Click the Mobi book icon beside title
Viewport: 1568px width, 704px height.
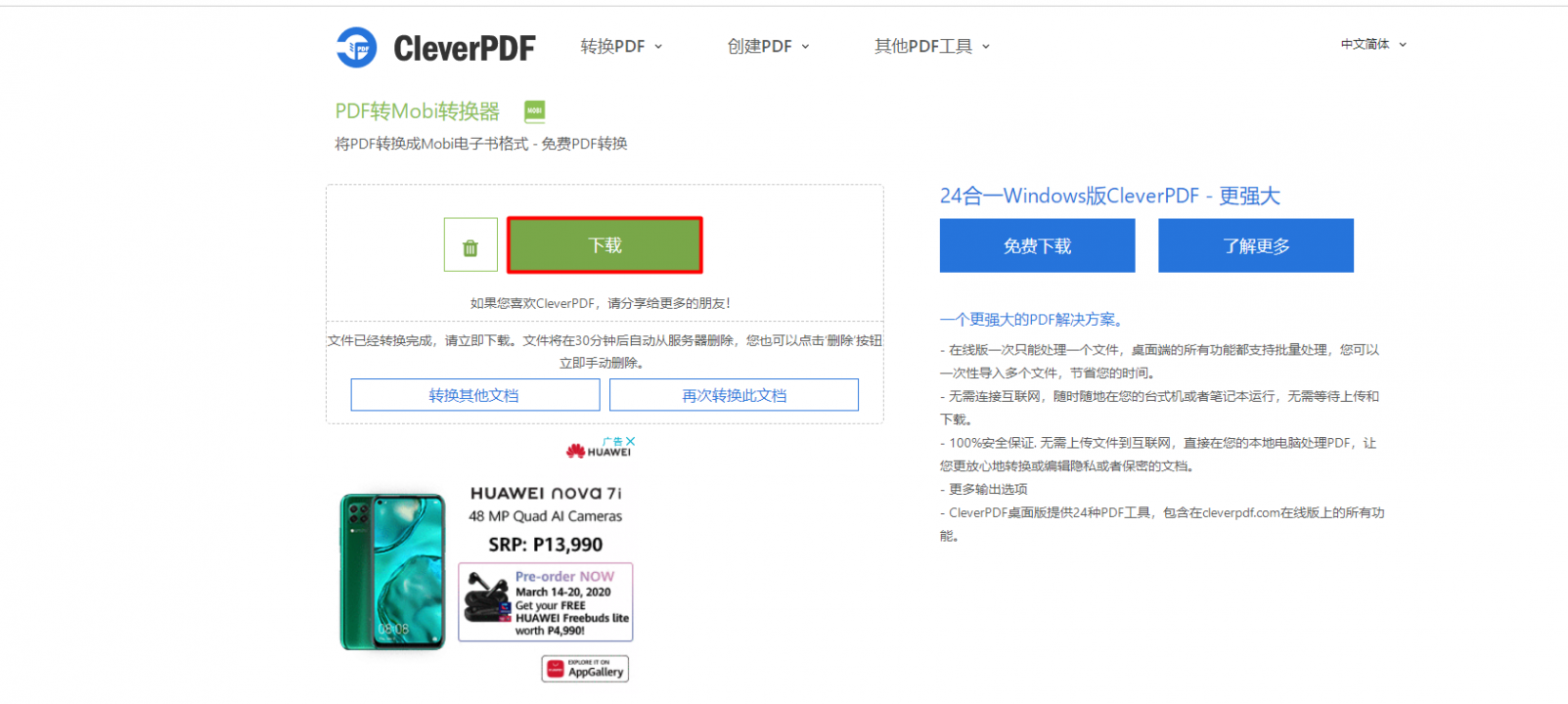point(535,111)
